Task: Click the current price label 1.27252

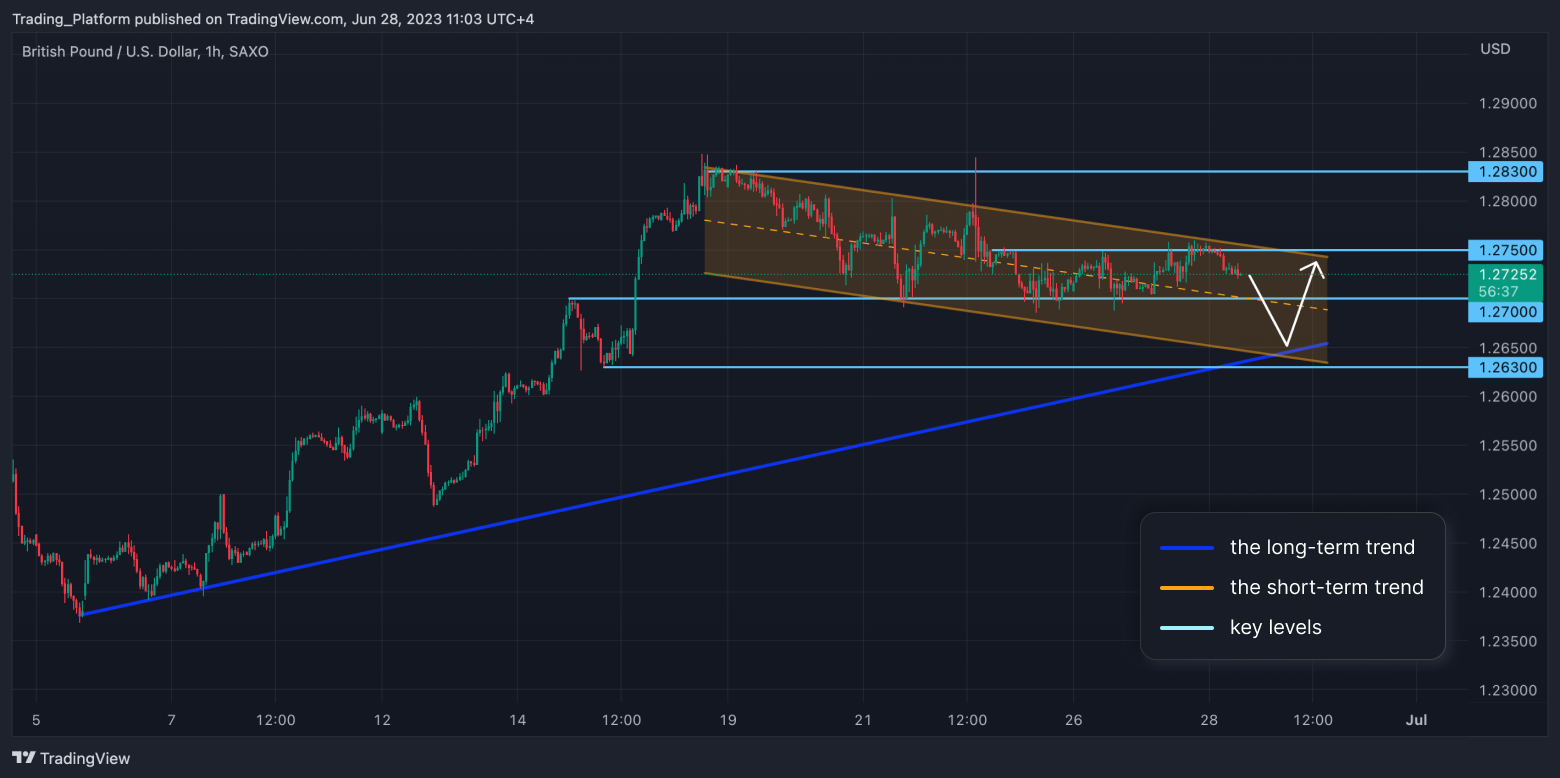Action: pyautogui.click(x=1505, y=274)
